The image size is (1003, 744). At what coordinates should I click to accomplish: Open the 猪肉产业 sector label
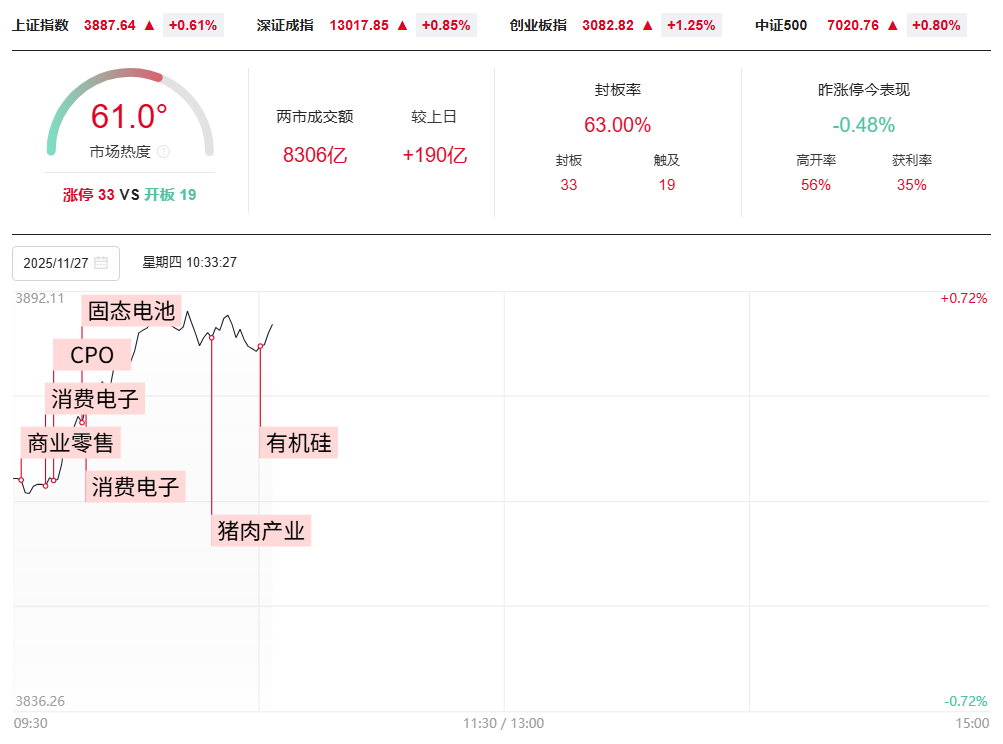click(x=260, y=530)
